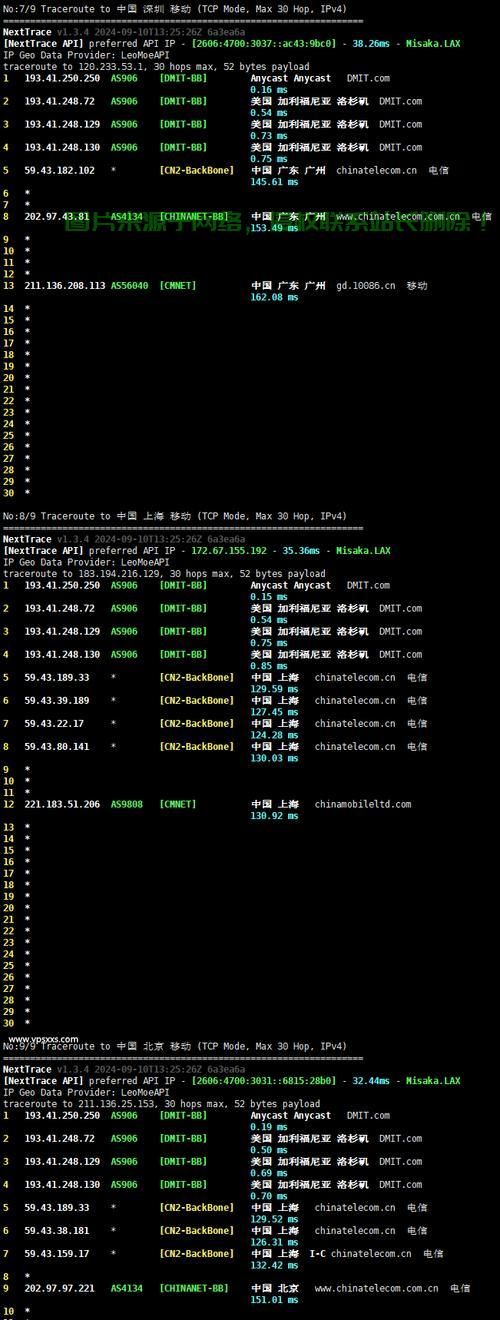This screenshot has height=1320, width=500.
Task: Click 'www.chinatelecom.com.cn' on the 202.97.97.221 row
Action: (376, 1288)
